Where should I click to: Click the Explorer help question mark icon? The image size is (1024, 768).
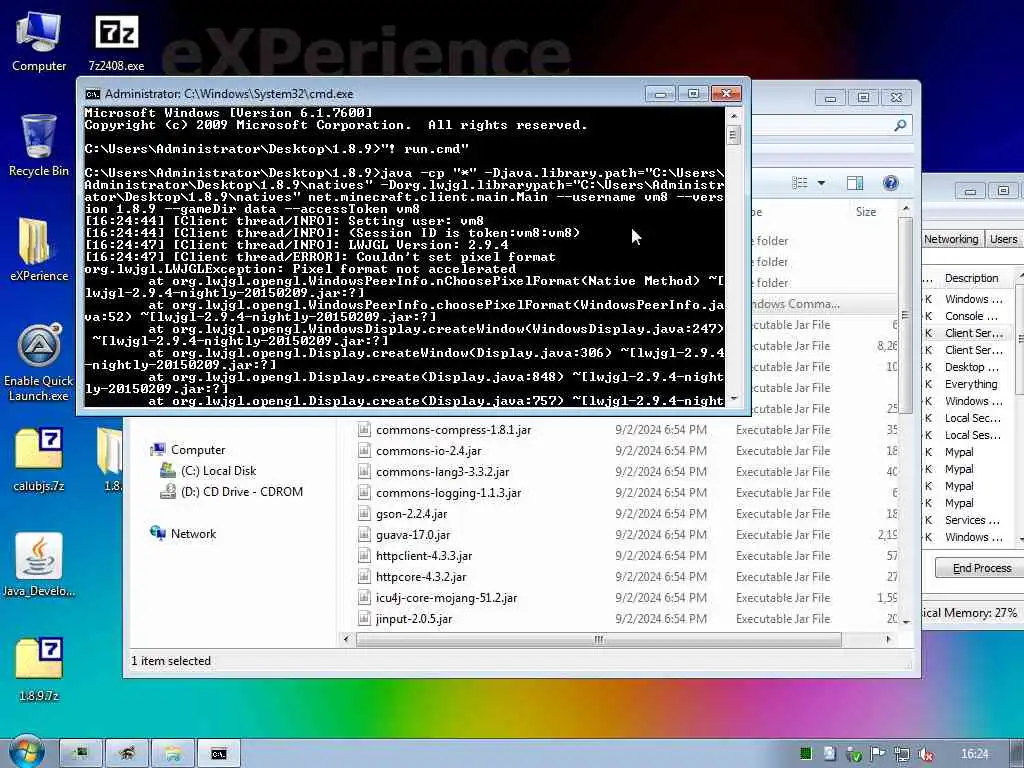click(890, 183)
